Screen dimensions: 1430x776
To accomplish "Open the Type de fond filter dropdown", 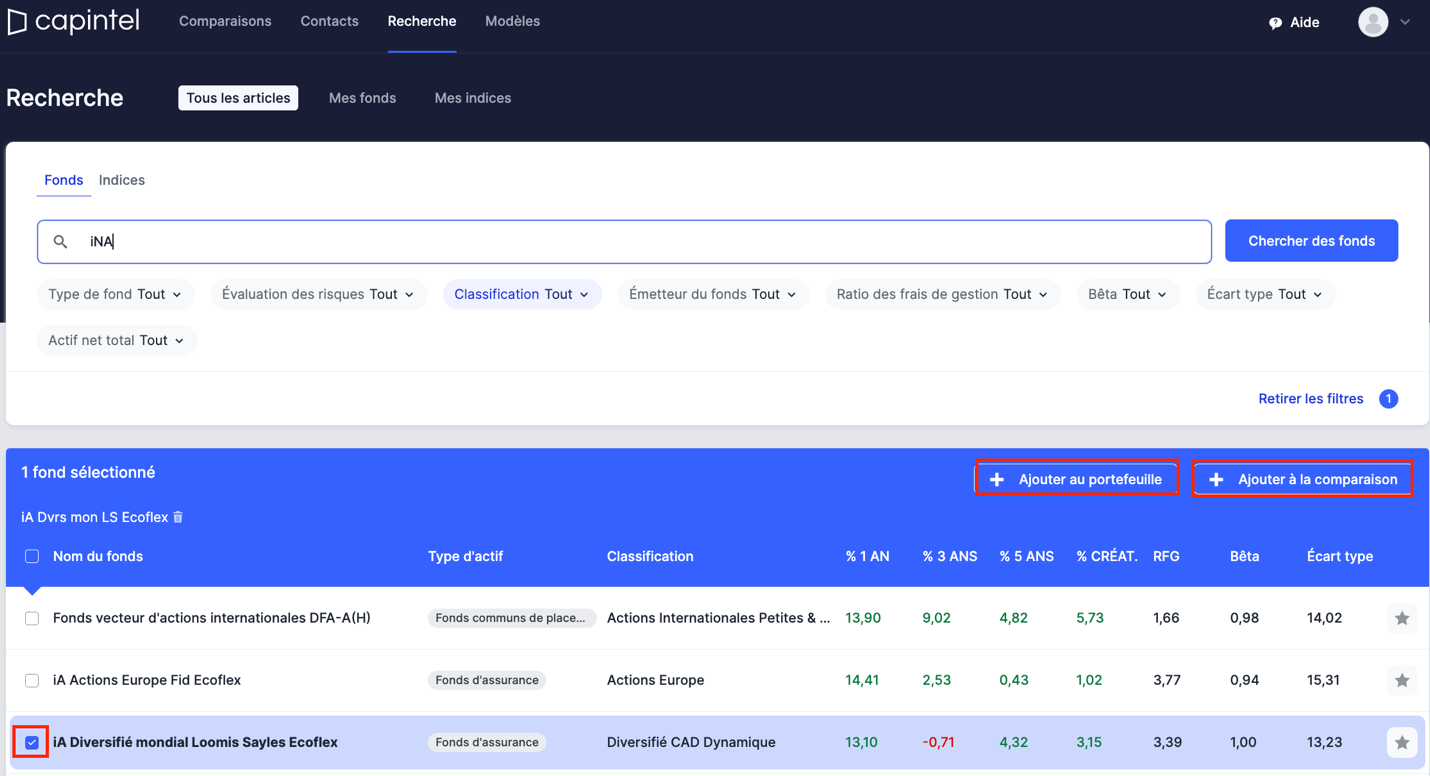I will coord(115,294).
